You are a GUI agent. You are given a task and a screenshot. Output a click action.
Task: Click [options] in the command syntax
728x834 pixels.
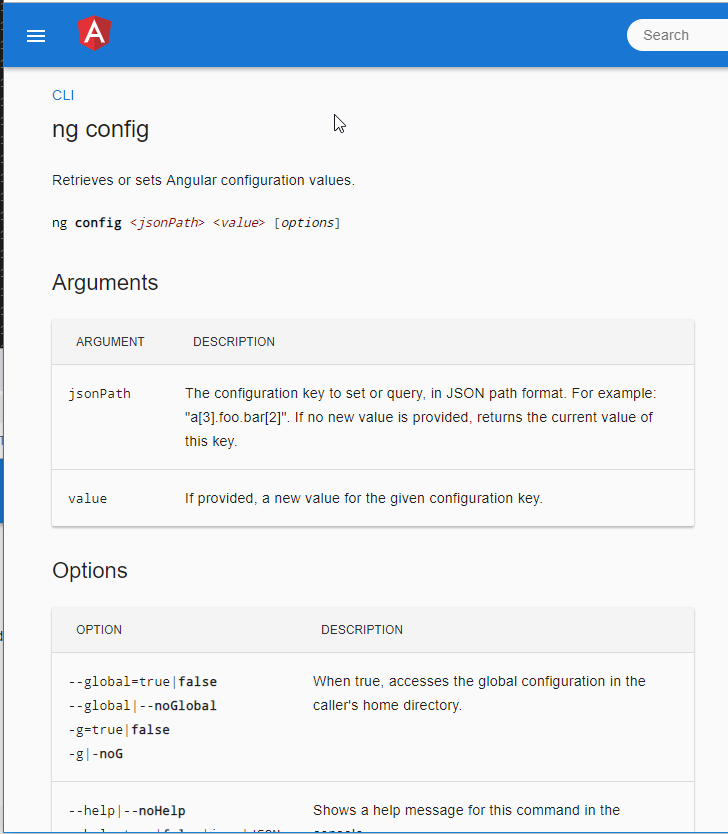pyautogui.click(x=307, y=222)
